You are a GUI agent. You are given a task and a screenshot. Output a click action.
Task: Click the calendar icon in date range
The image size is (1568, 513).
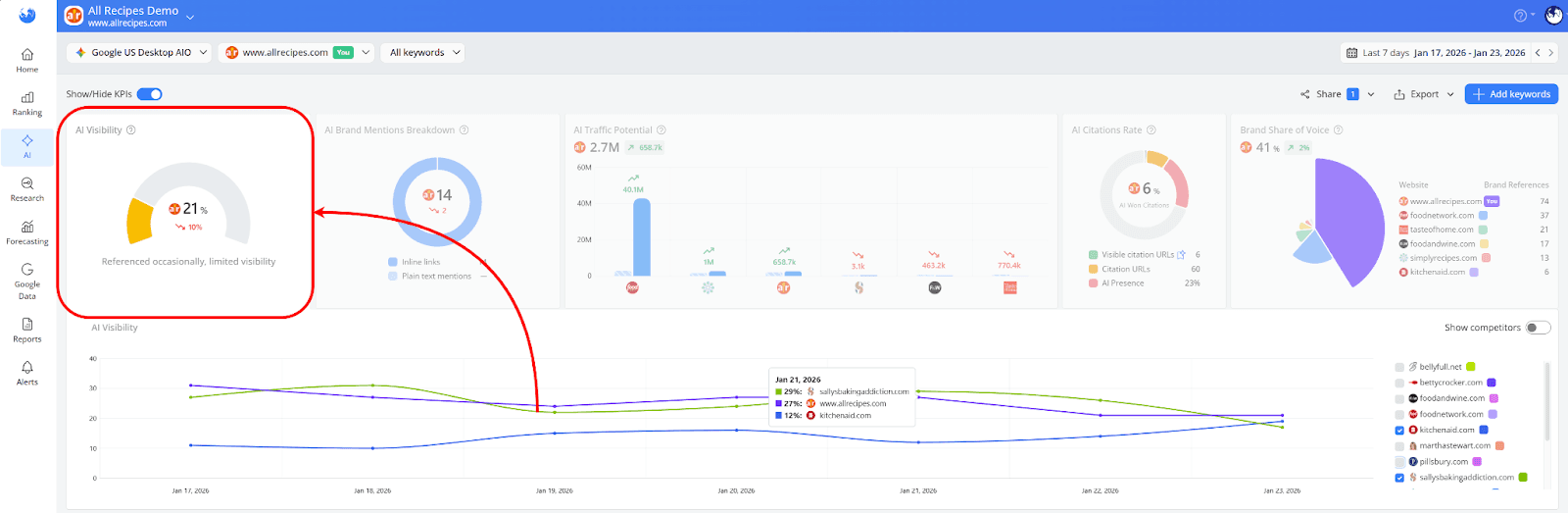1352,53
